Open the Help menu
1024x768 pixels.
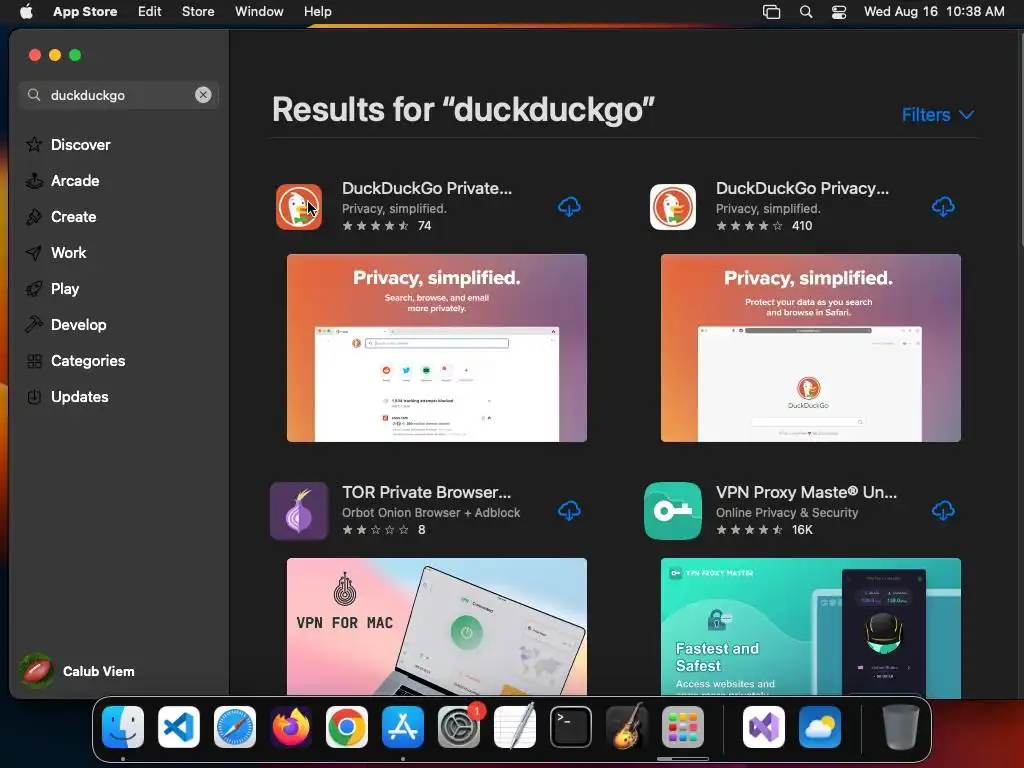317,12
